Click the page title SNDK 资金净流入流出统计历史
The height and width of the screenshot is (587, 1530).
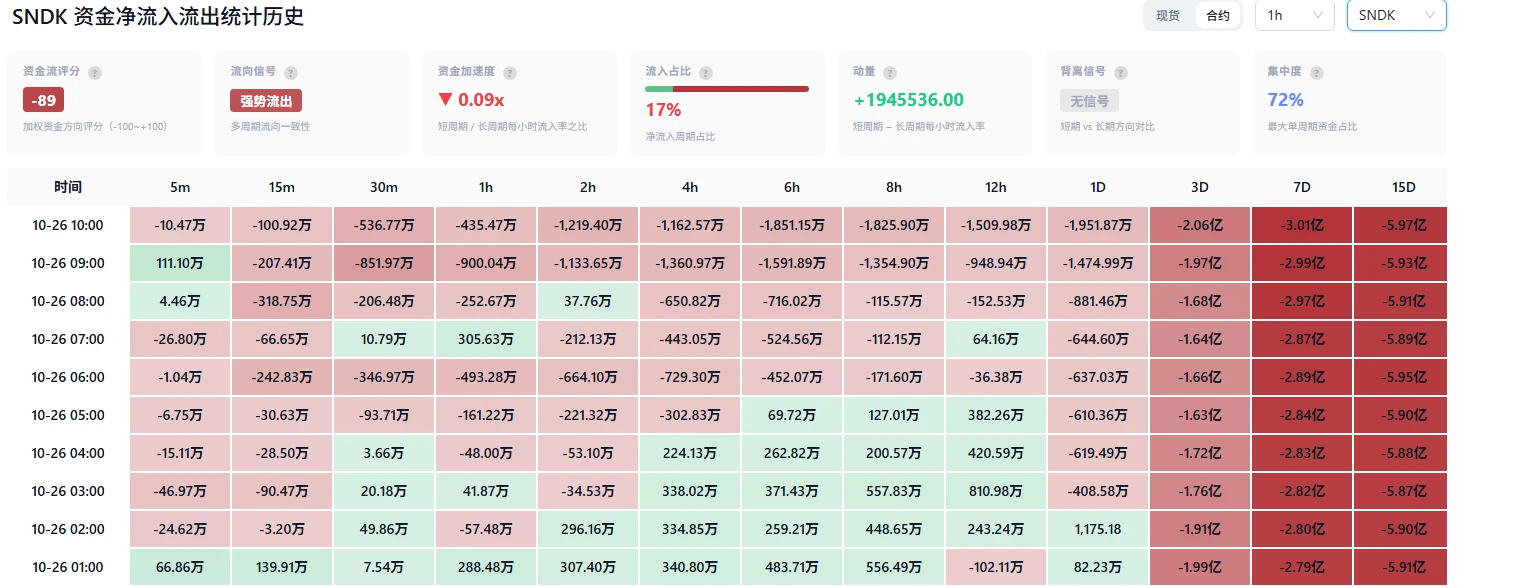coord(158,16)
